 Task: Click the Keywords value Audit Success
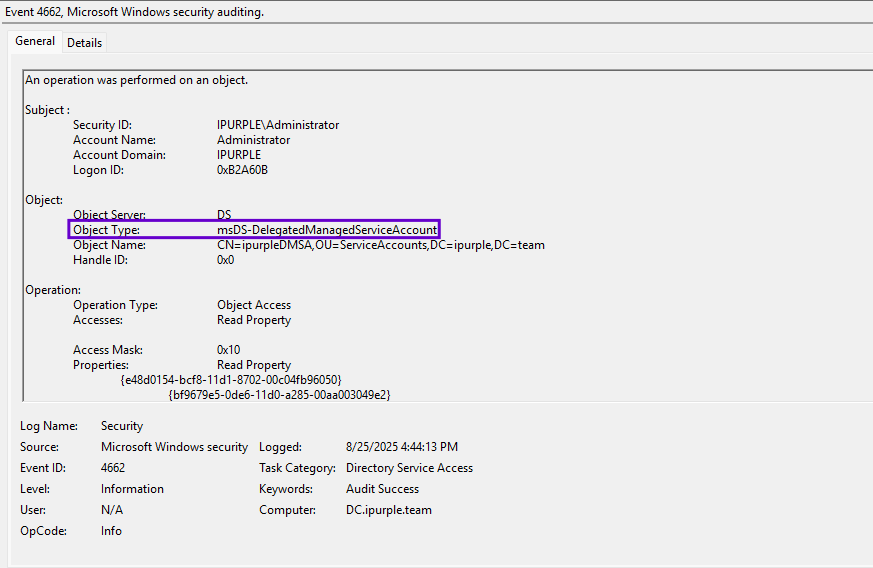382,489
